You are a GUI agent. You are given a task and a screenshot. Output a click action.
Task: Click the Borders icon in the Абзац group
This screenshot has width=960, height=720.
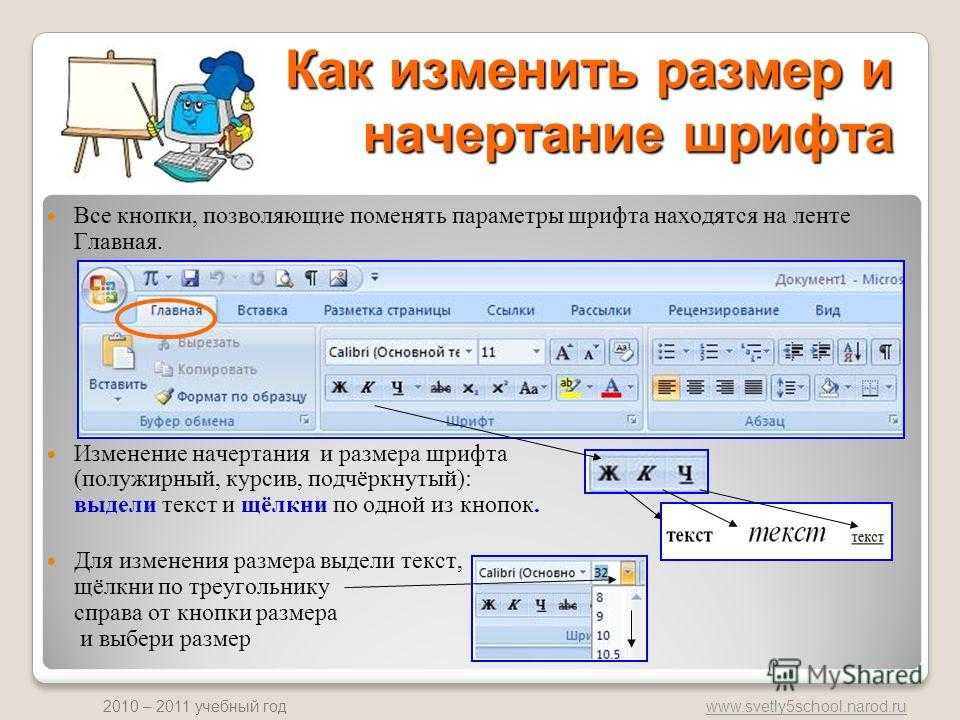tap(870, 388)
